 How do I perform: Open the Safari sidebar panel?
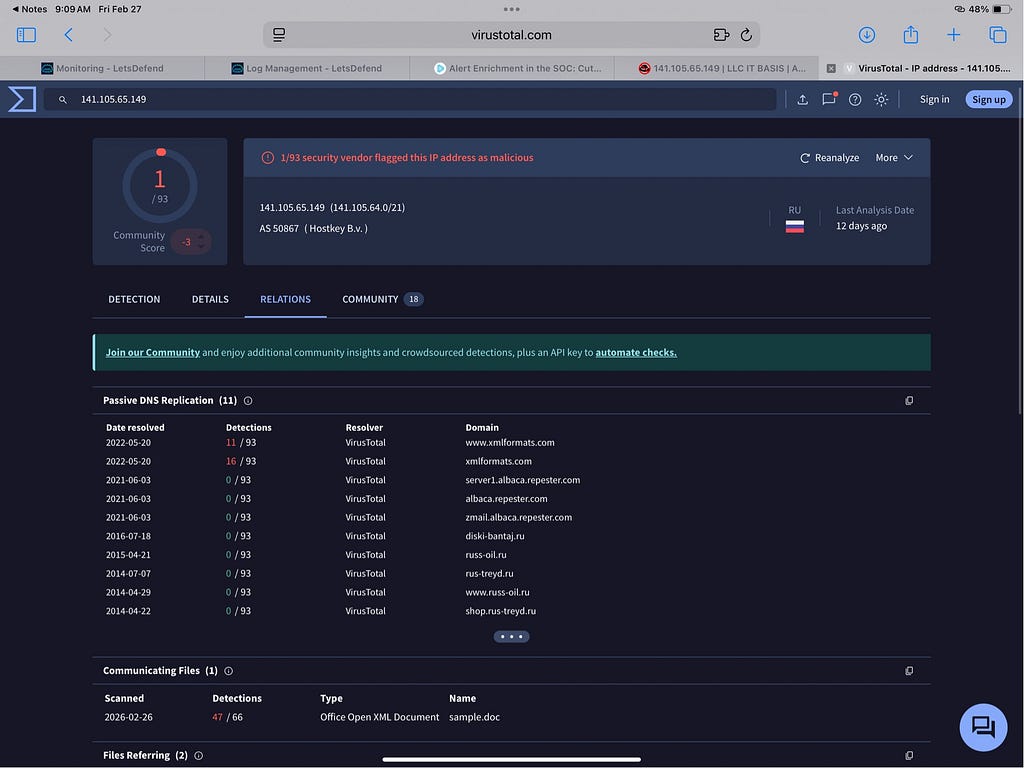[26, 35]
